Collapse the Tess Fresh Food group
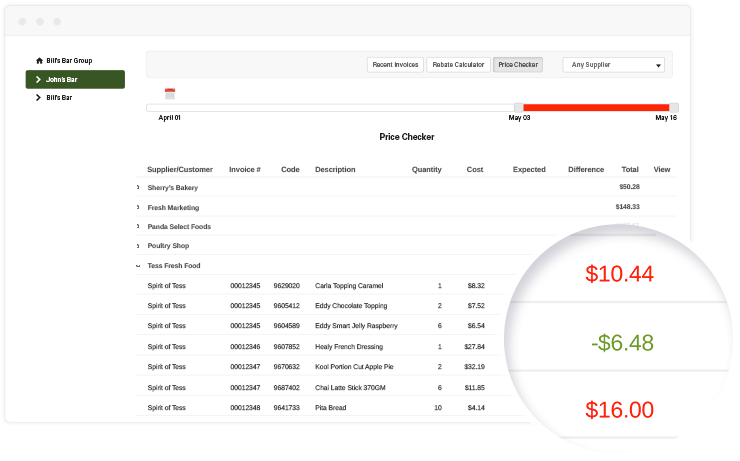 (138, 266)
